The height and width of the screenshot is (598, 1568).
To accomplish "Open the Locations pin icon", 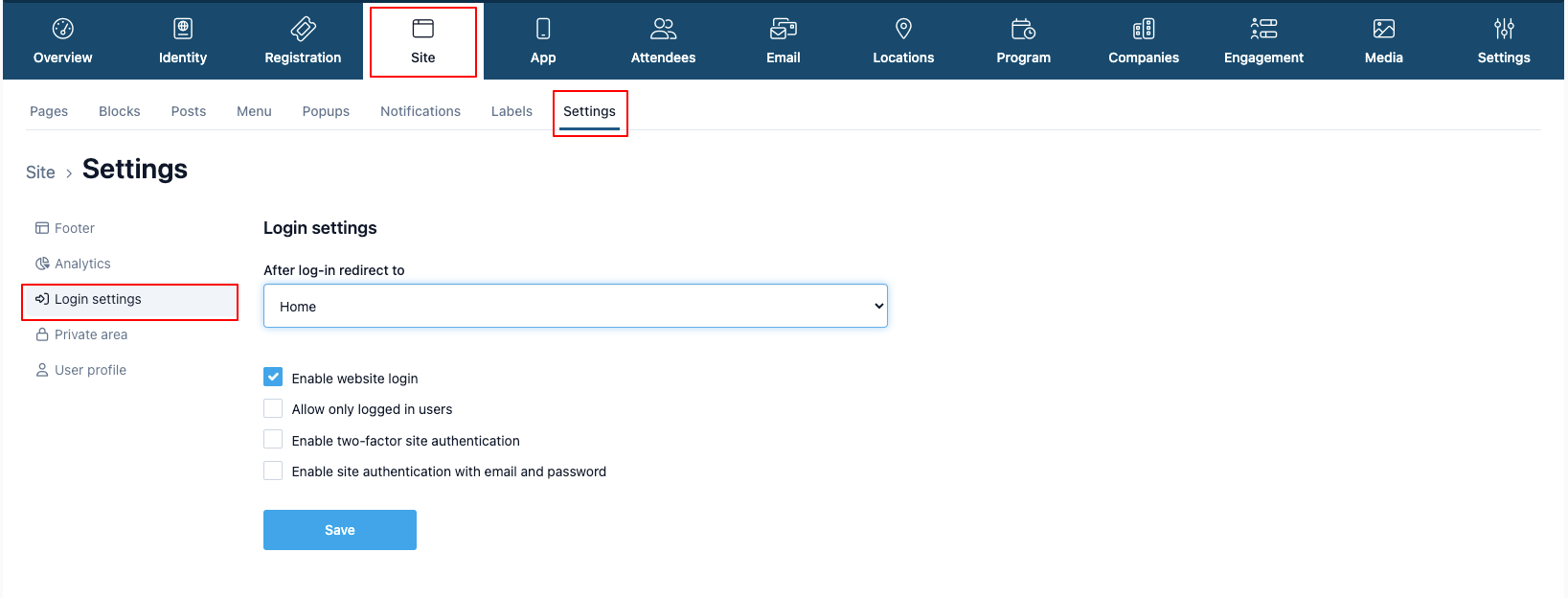I will 903,29.
